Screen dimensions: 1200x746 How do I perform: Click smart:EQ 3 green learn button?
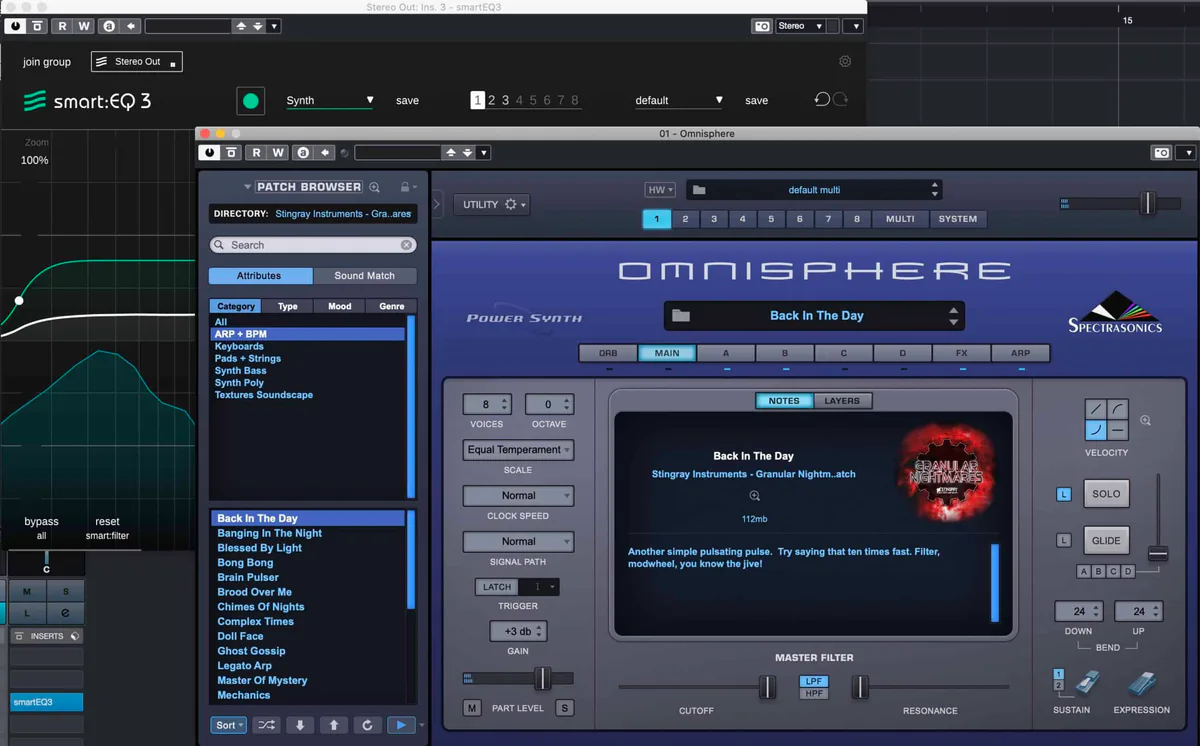click(x=250, y=101)
